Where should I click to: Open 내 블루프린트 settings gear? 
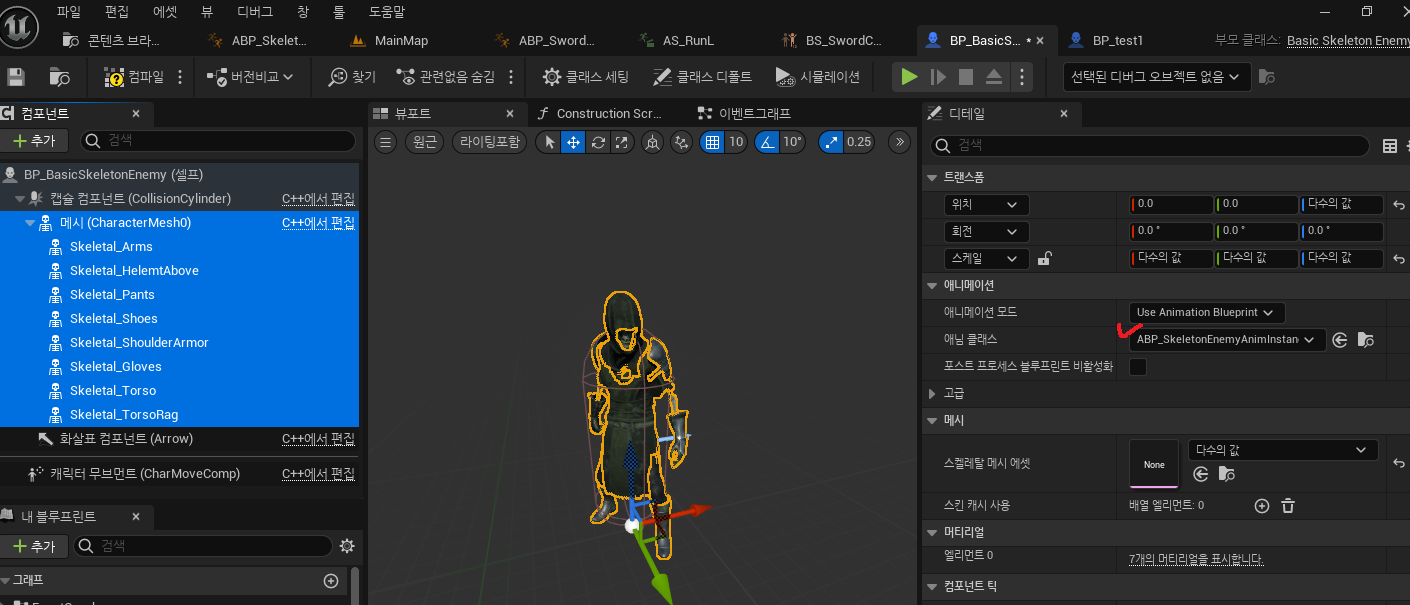(x=347, y=546)
